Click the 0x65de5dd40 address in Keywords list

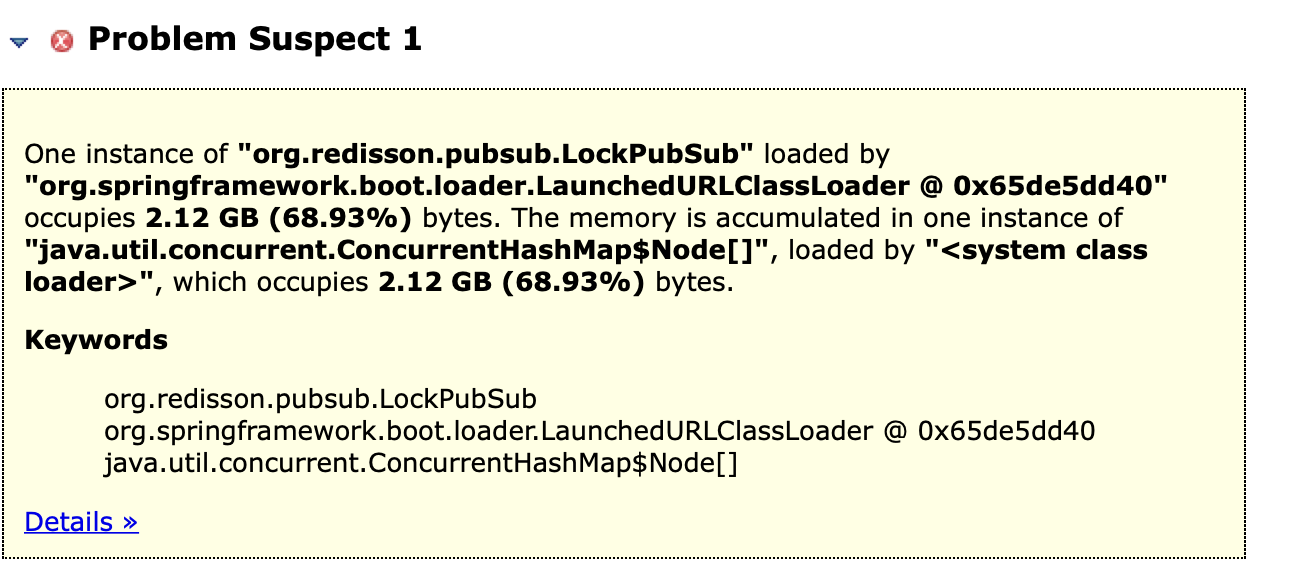point(1007,431)
